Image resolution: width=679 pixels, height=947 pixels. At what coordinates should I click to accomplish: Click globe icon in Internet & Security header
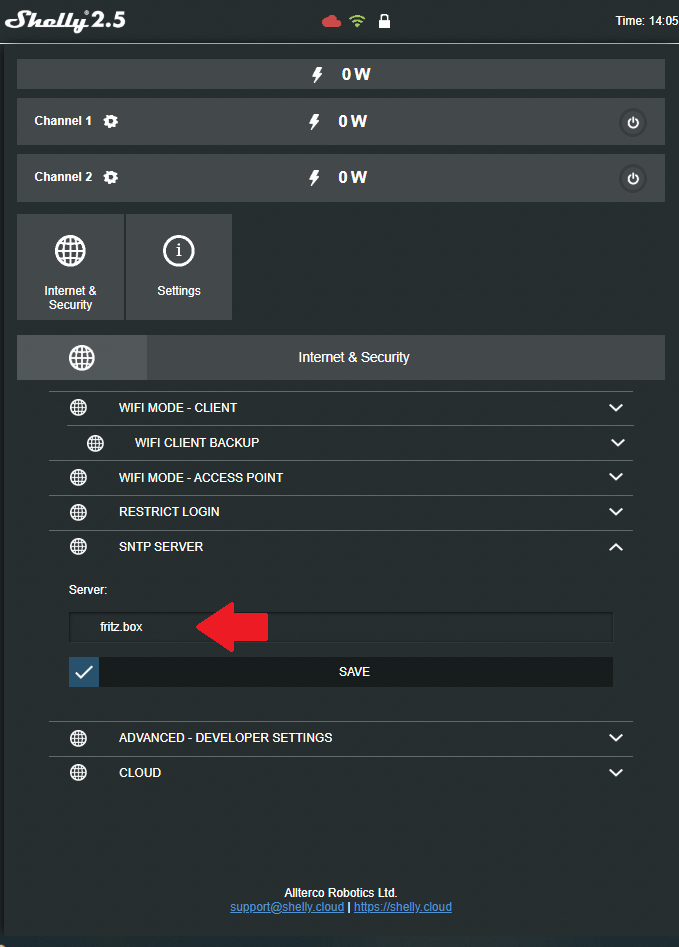[x=82, y=358]
